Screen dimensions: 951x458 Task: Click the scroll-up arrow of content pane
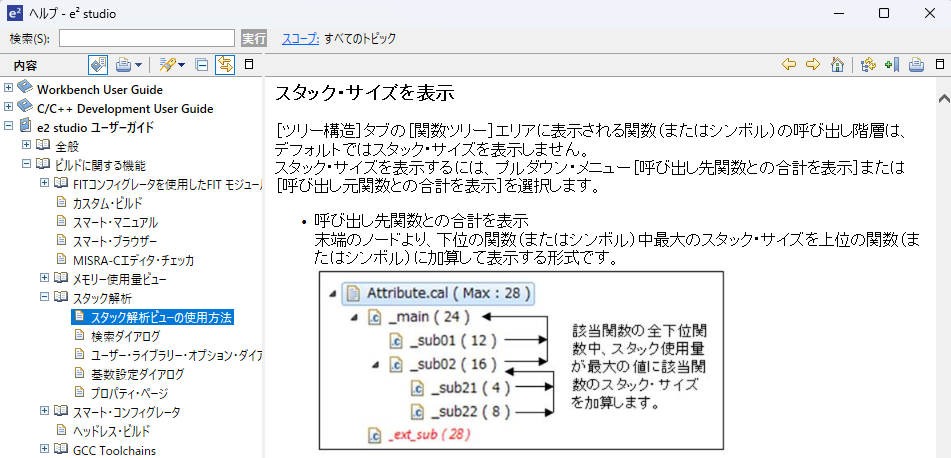(944, 98)
